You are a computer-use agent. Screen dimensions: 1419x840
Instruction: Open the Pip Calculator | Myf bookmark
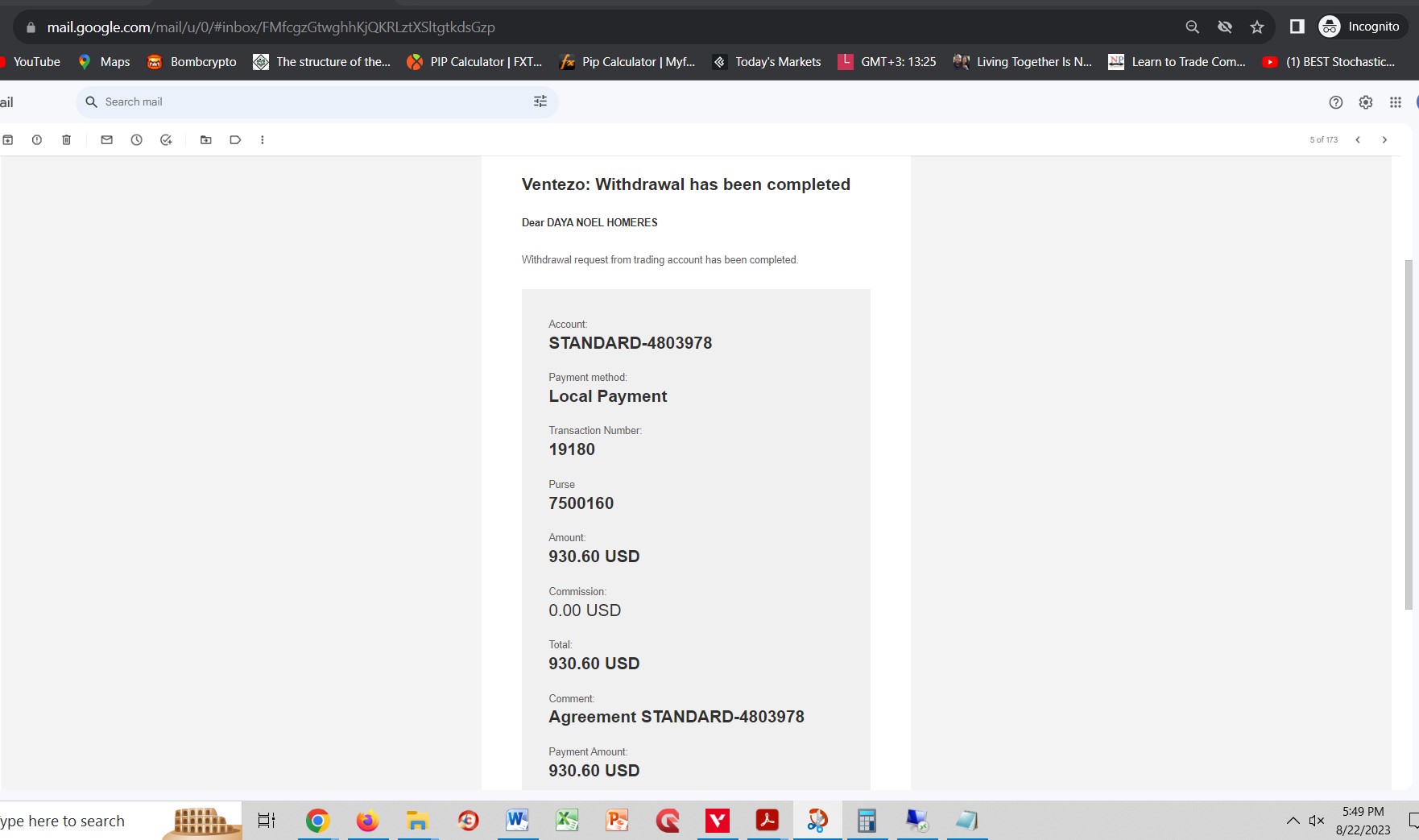click(x=627, y=62)
